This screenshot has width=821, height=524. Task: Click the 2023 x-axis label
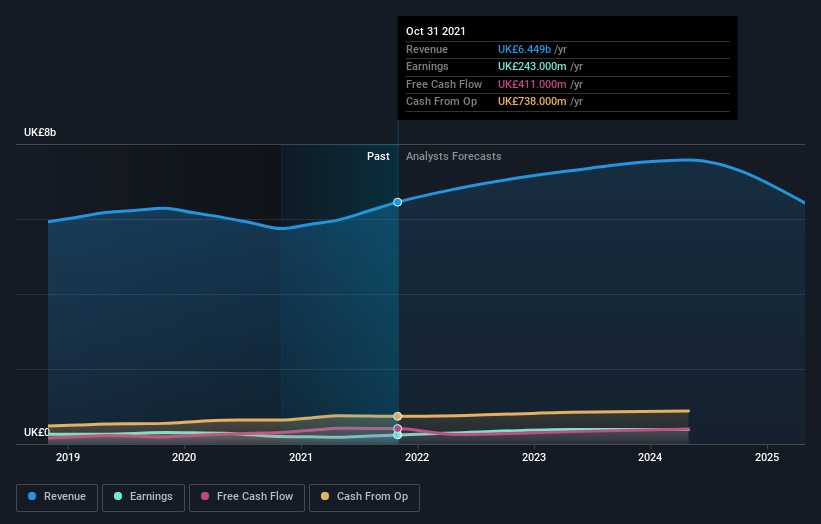[x=534, y=458]
